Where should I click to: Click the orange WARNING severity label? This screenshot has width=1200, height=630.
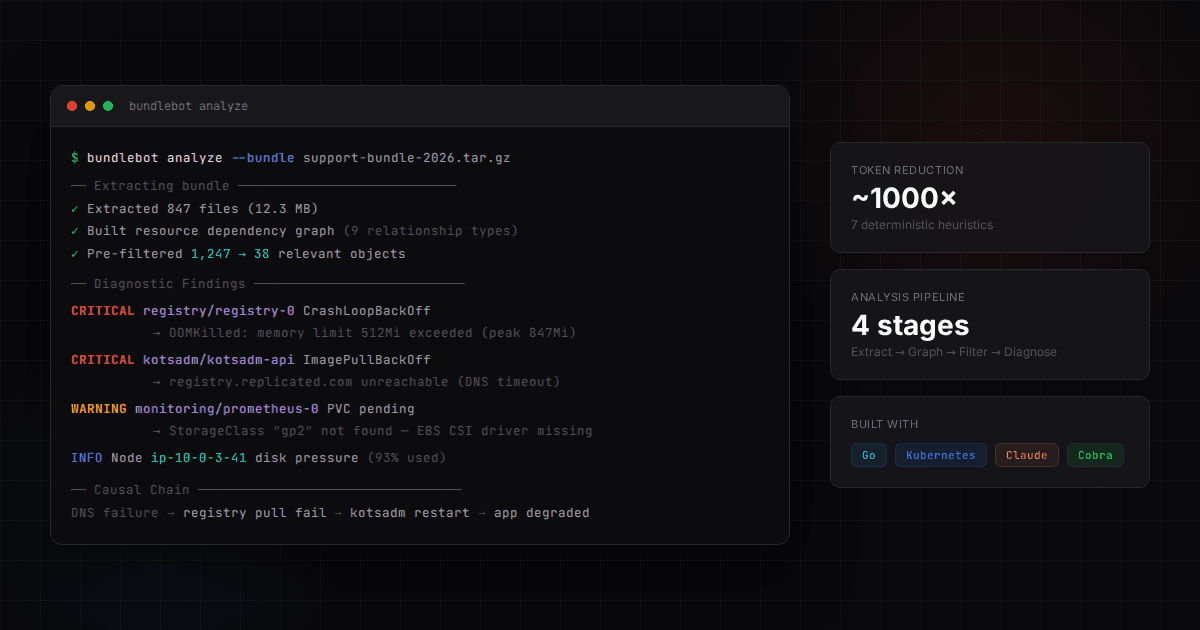click(x=98, y=409)
